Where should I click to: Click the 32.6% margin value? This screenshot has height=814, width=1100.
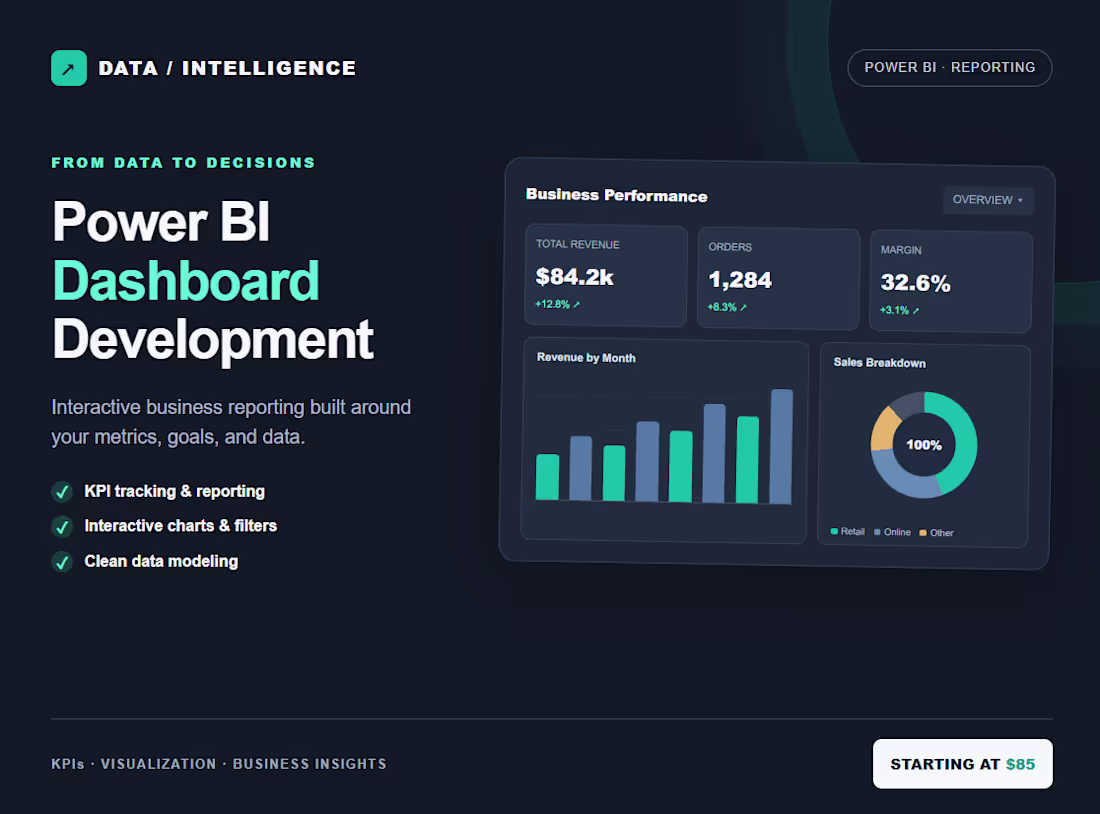pyautogui.click(x=915, y=283)
